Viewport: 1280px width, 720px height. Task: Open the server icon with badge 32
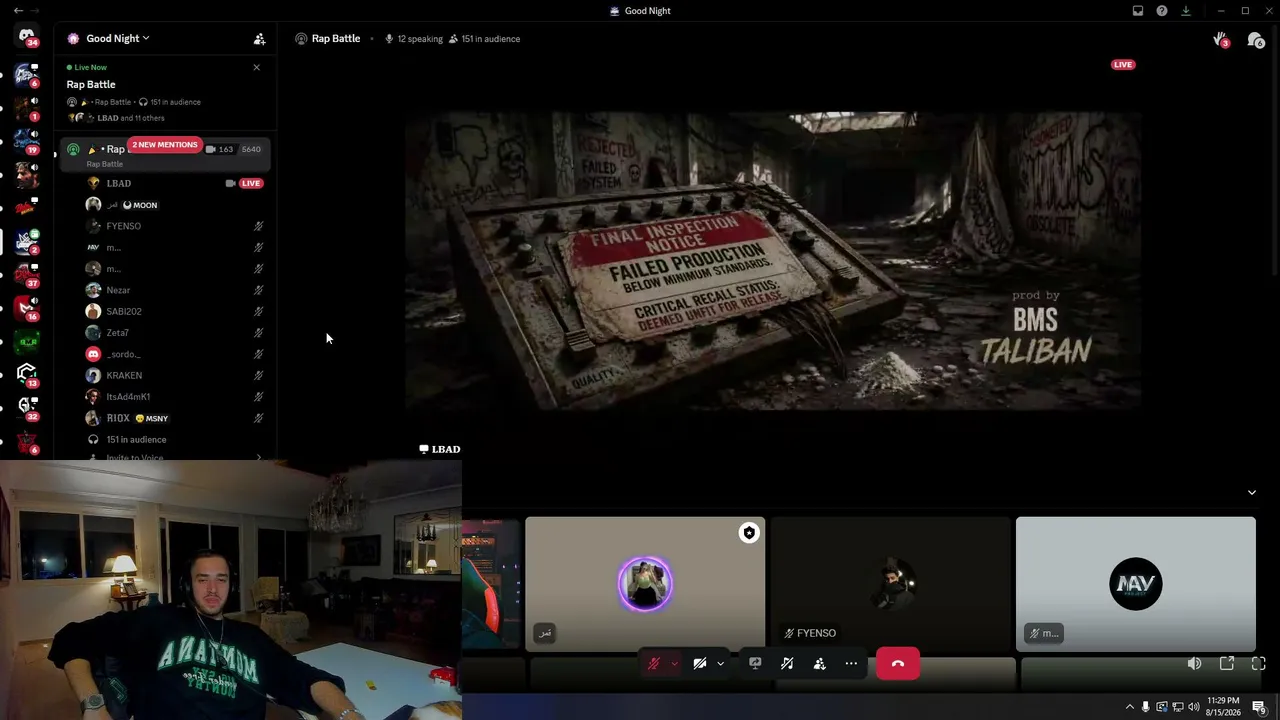(27, 407)
